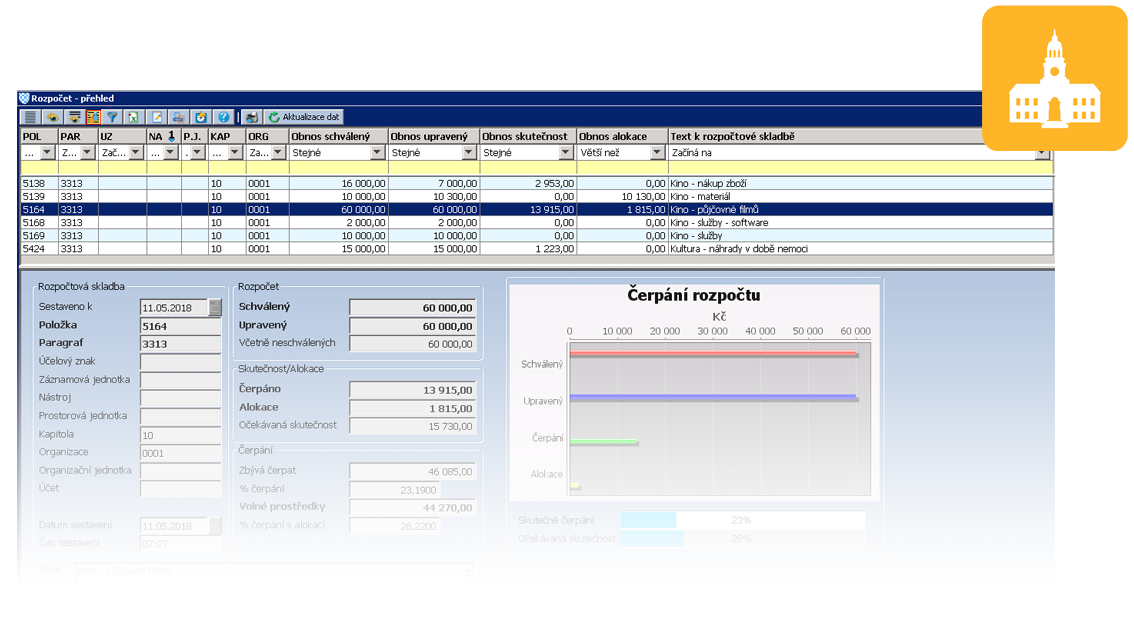The width and height of the screenshot is (1134, 624).
Task: Open the KAP column filter dropdown
Action: point(234,153)
